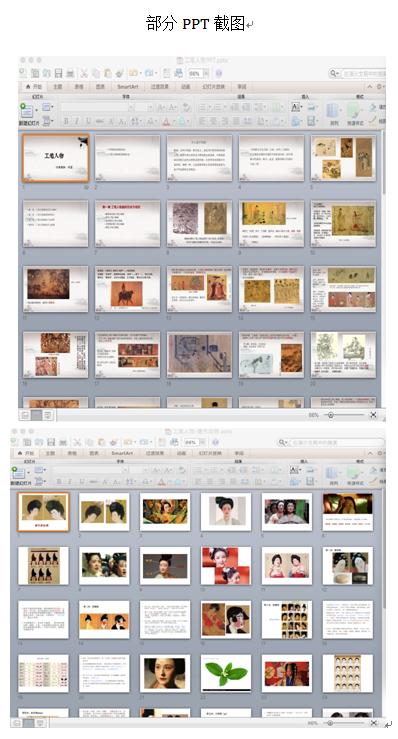Expand the font size dropdown in top window ribbon

point(150,107)
